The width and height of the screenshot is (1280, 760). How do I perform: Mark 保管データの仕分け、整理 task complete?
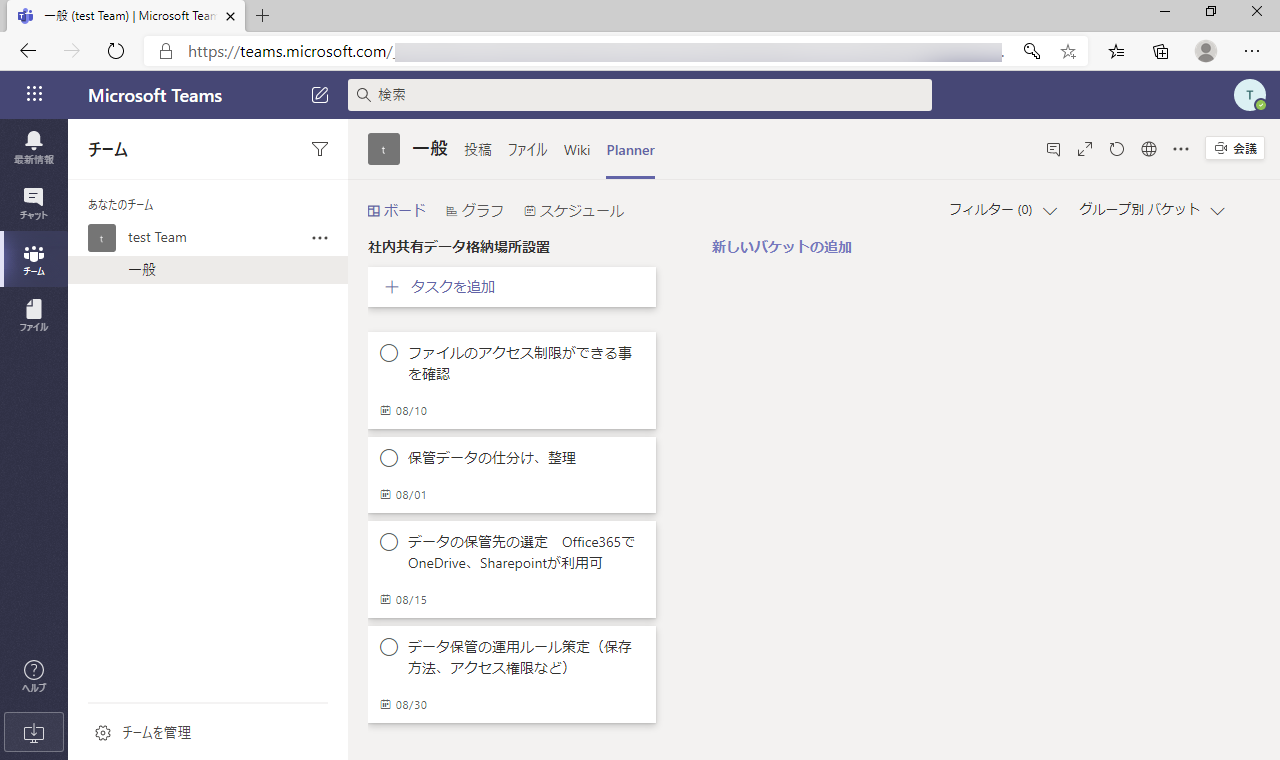click(390, 458)
